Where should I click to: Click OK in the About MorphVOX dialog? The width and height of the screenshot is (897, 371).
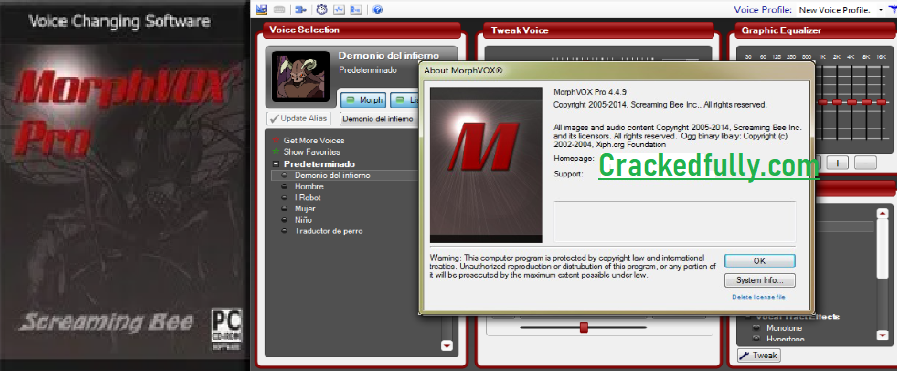(760, 261)
